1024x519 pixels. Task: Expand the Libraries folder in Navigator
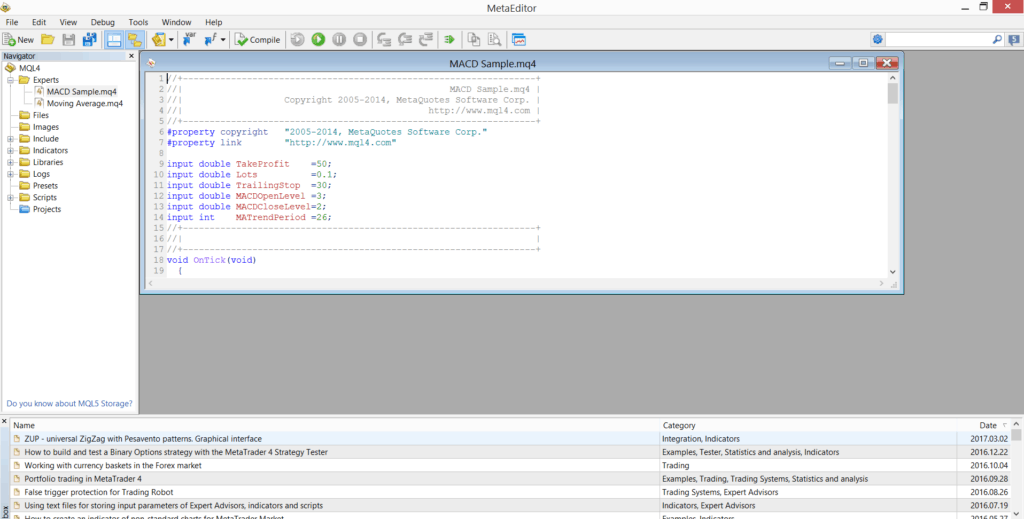pos(10,162)
